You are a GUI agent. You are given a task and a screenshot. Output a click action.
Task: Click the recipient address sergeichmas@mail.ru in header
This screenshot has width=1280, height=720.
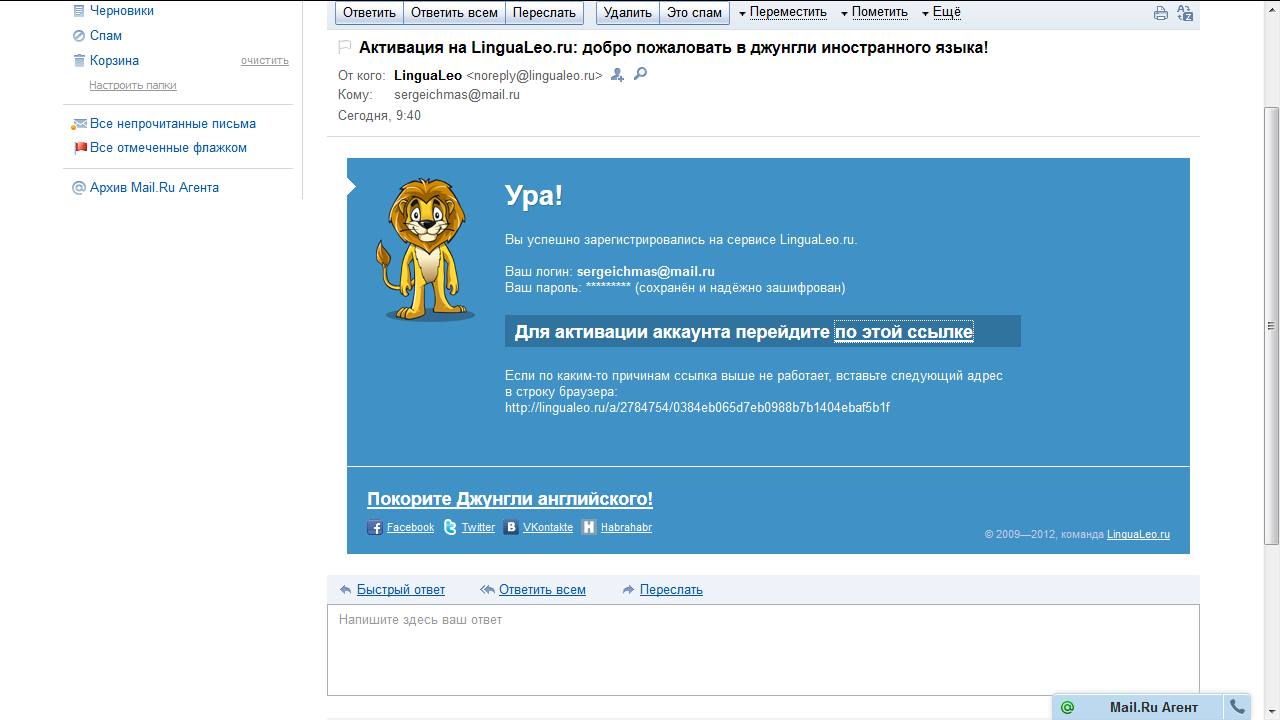point(457,95)
